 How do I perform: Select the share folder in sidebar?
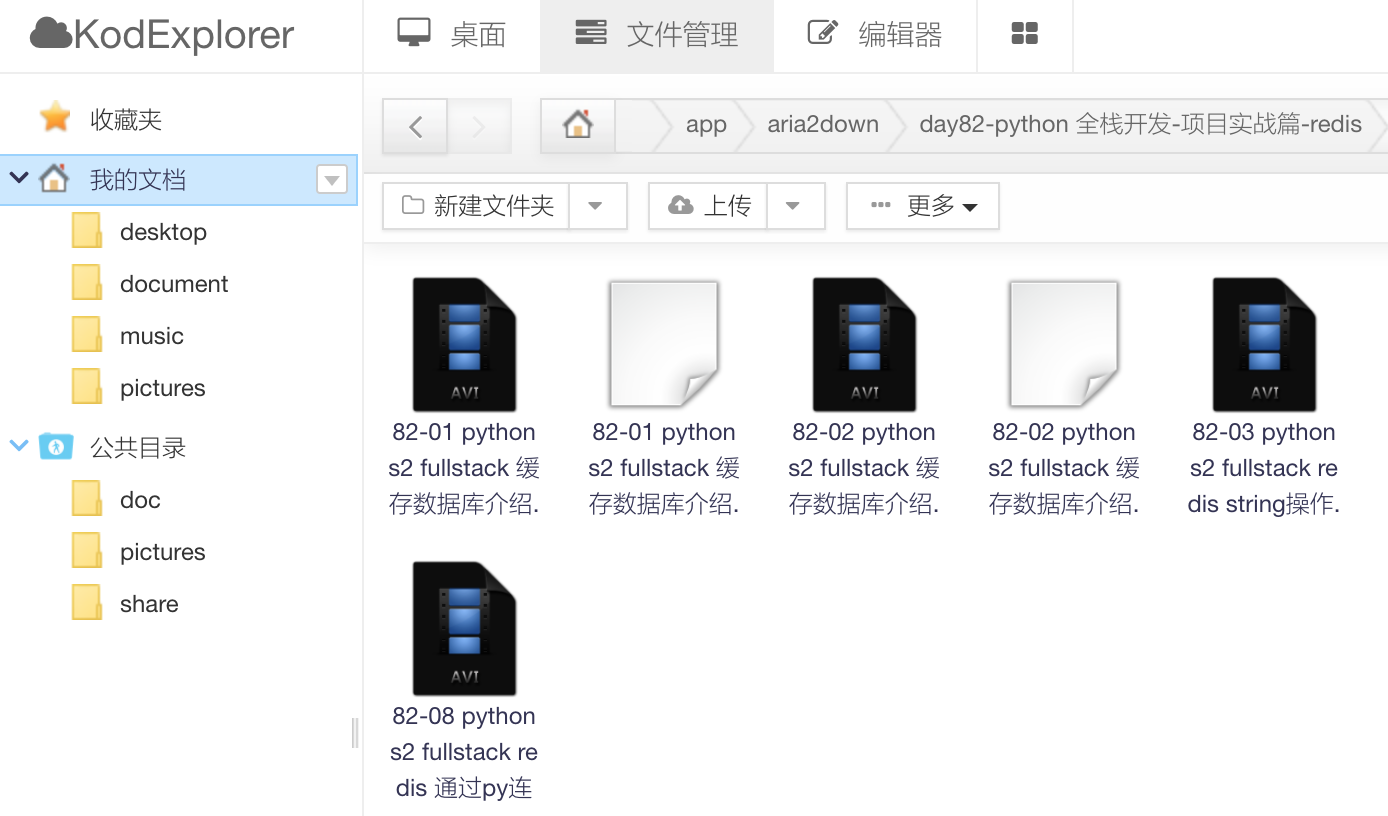pyautogui.click(x=148, y=604)
